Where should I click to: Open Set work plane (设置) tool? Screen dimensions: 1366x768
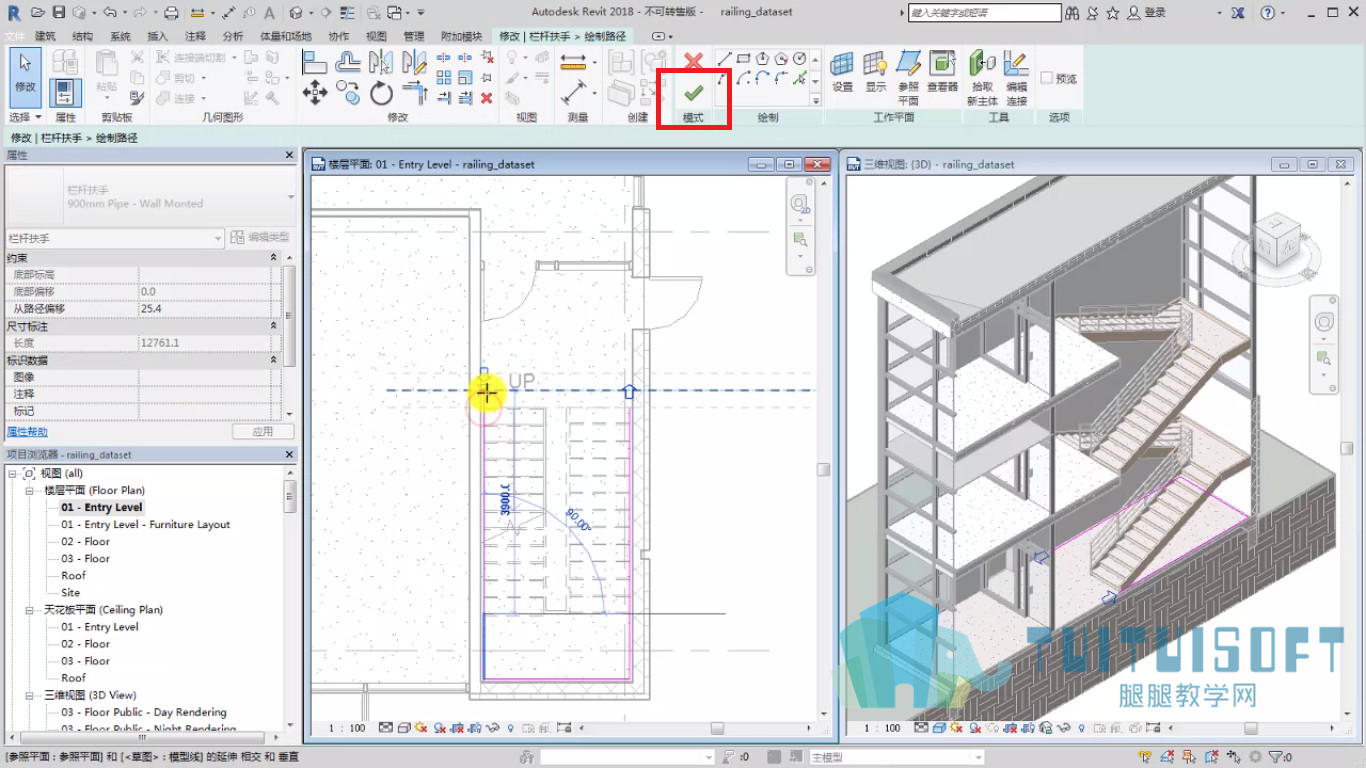pos(843,72)
